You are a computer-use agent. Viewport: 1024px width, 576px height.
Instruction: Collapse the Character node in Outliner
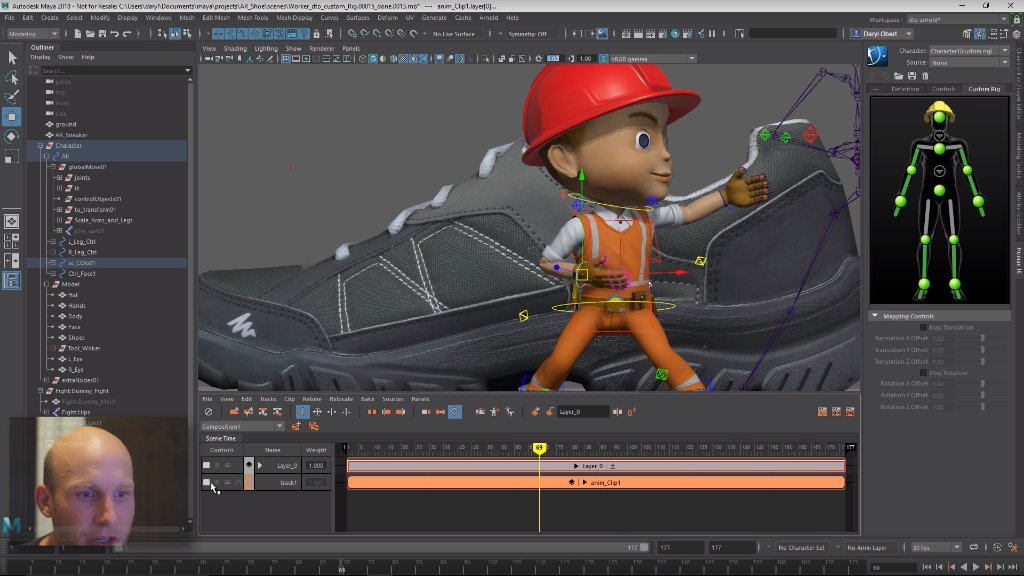(x=40, y=146)
